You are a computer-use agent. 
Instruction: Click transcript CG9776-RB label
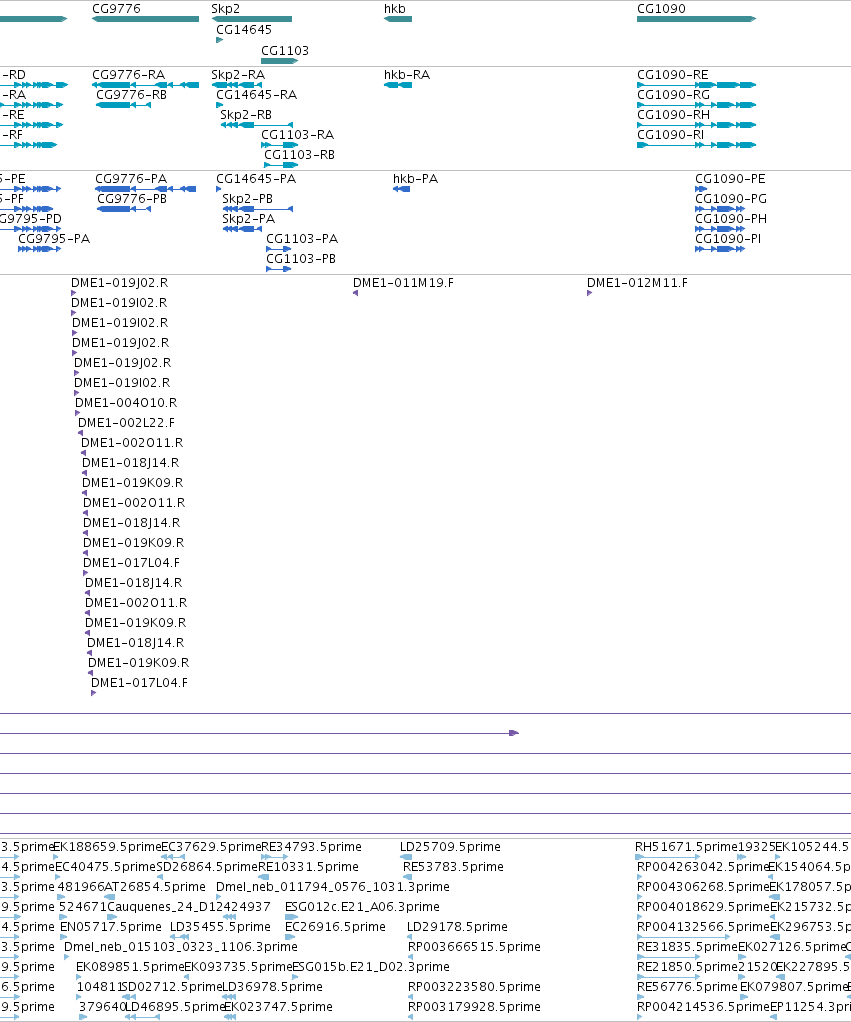tap(132, 95)
